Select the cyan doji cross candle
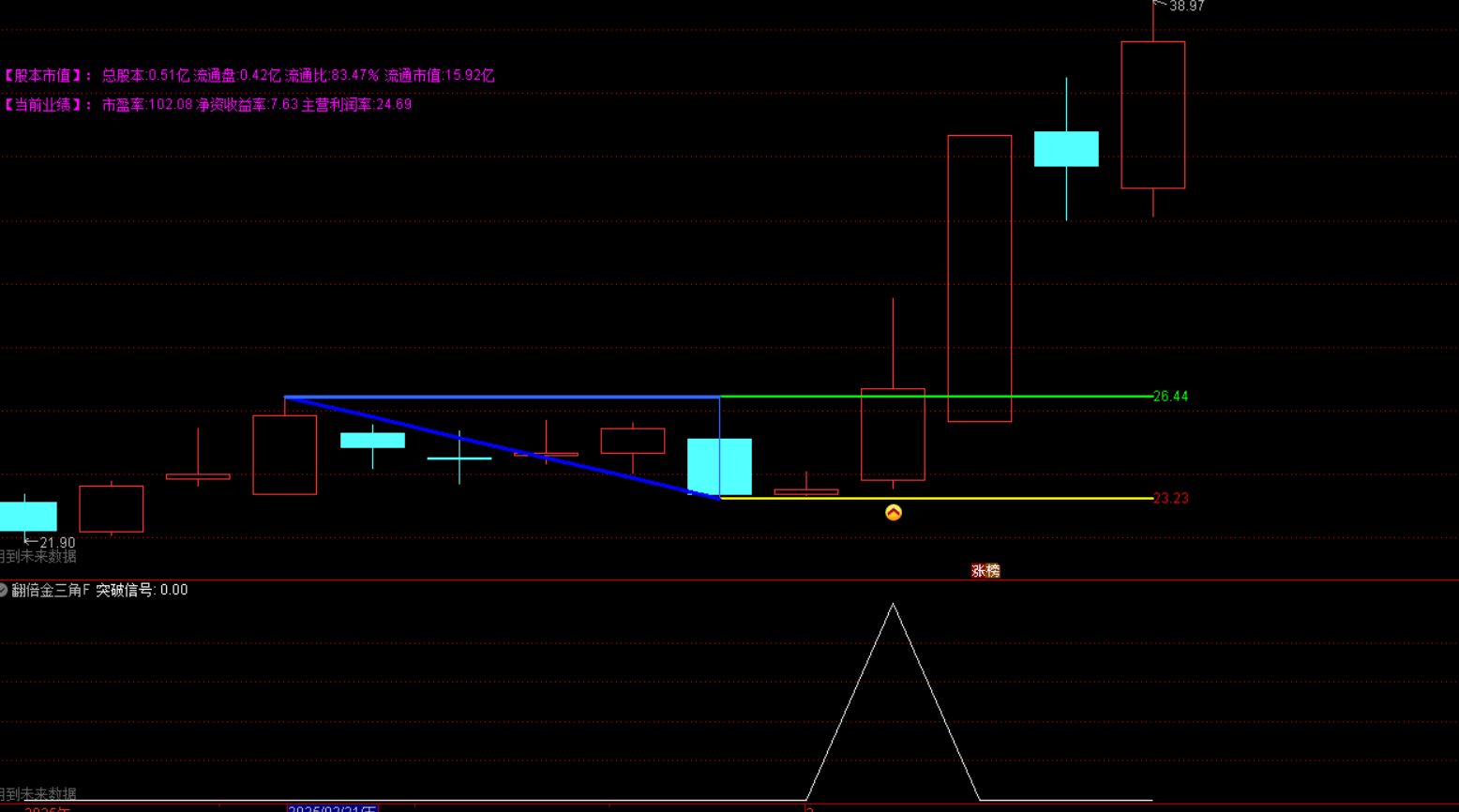 (459, 459)
